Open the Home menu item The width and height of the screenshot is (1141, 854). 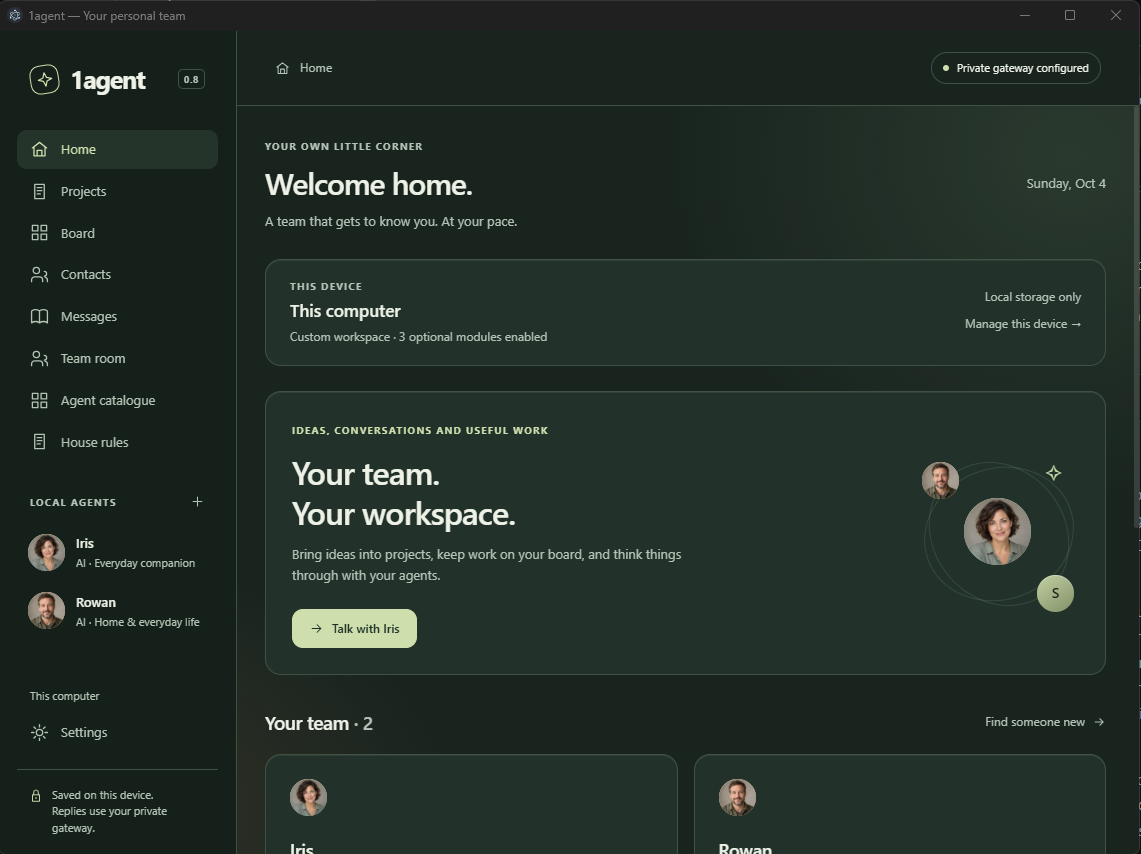point(117,149)
